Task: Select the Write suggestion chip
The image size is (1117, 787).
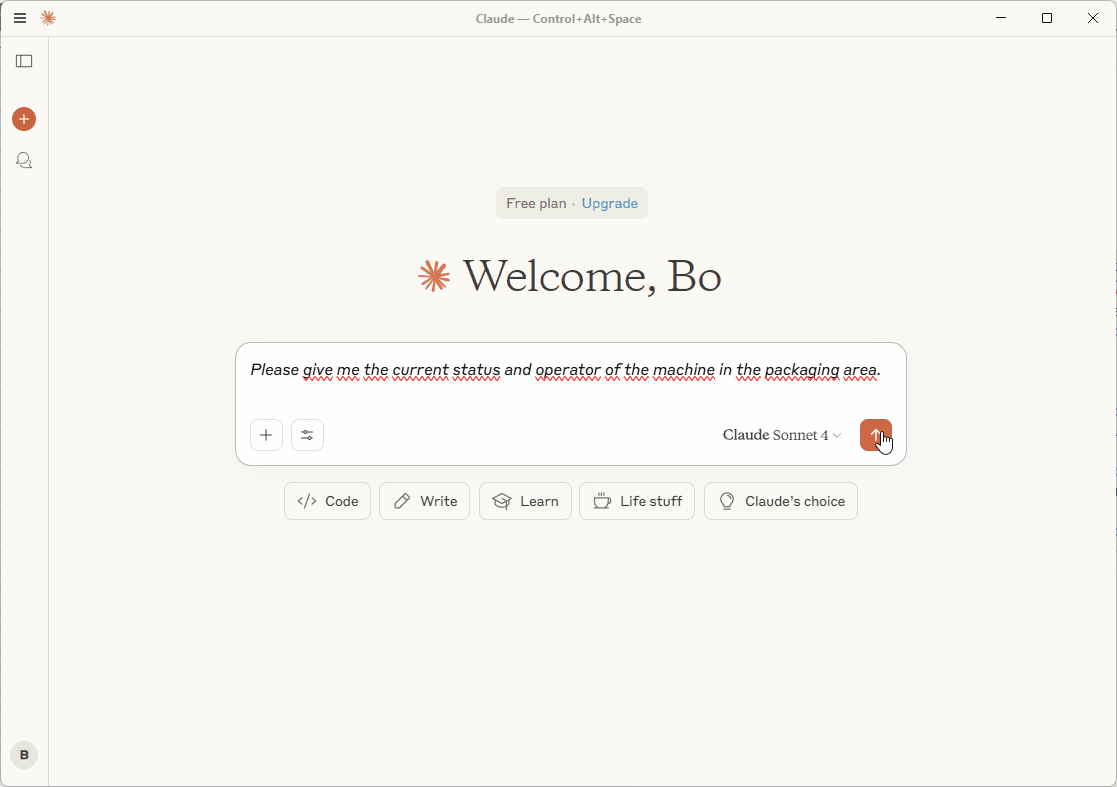Action: 425,501
